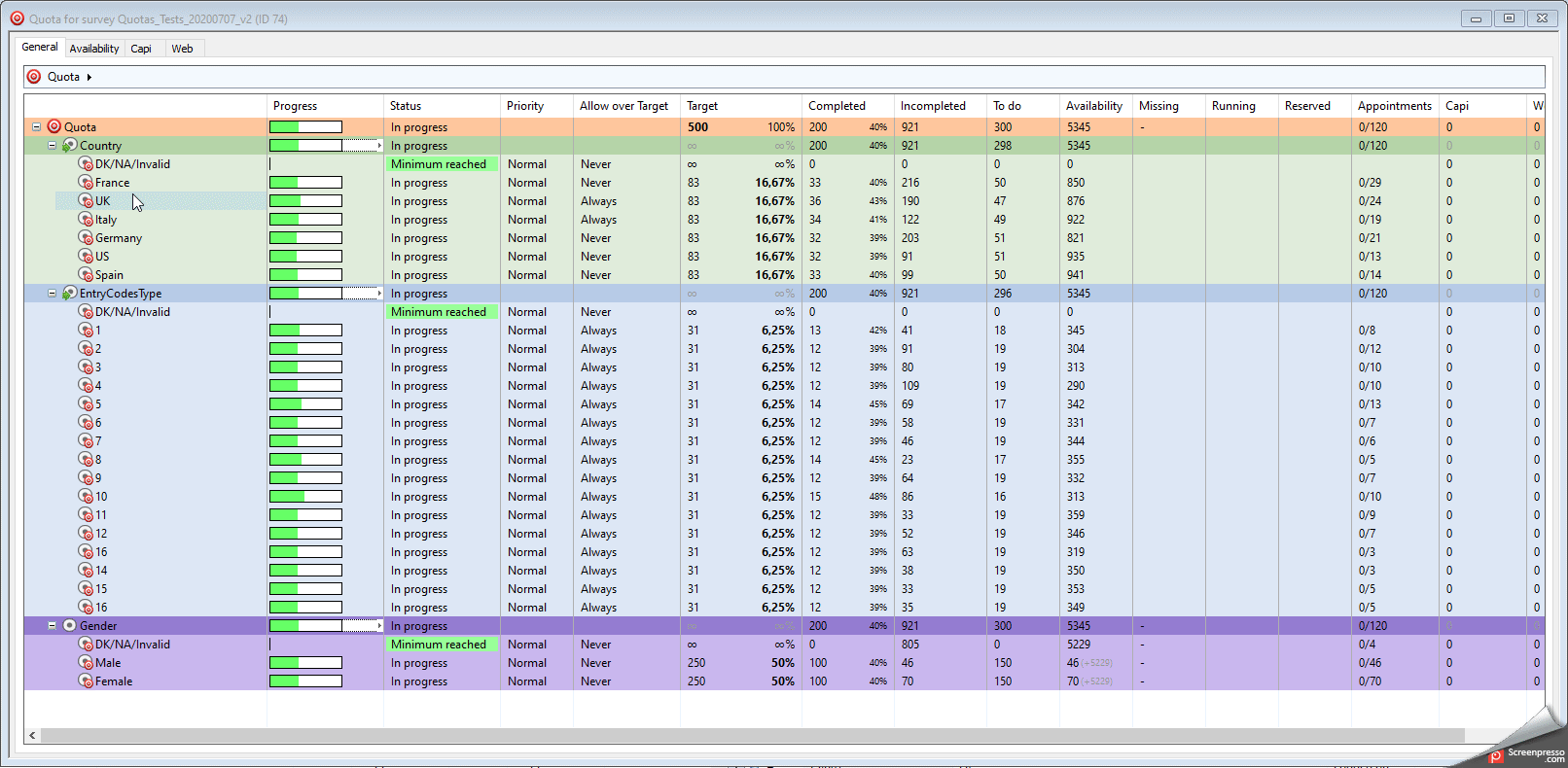Collapse the Gender tree node
The width and height of the screenshot is (1568, 768).
tap(53, 625)
